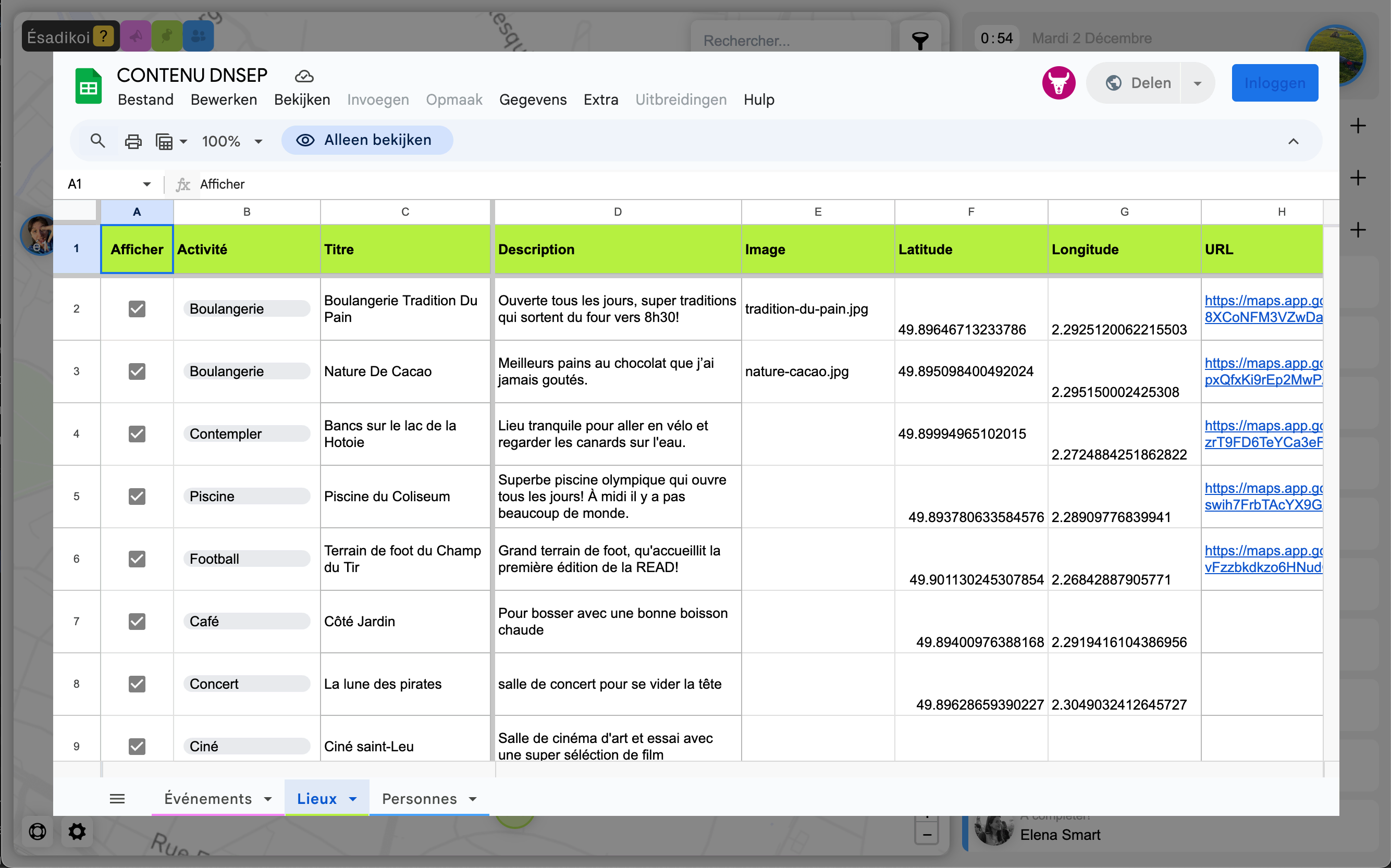Toggle the checkbox for La lune des pirates
This screenshot has height=868, width=1391.
[x=137, y=684]
